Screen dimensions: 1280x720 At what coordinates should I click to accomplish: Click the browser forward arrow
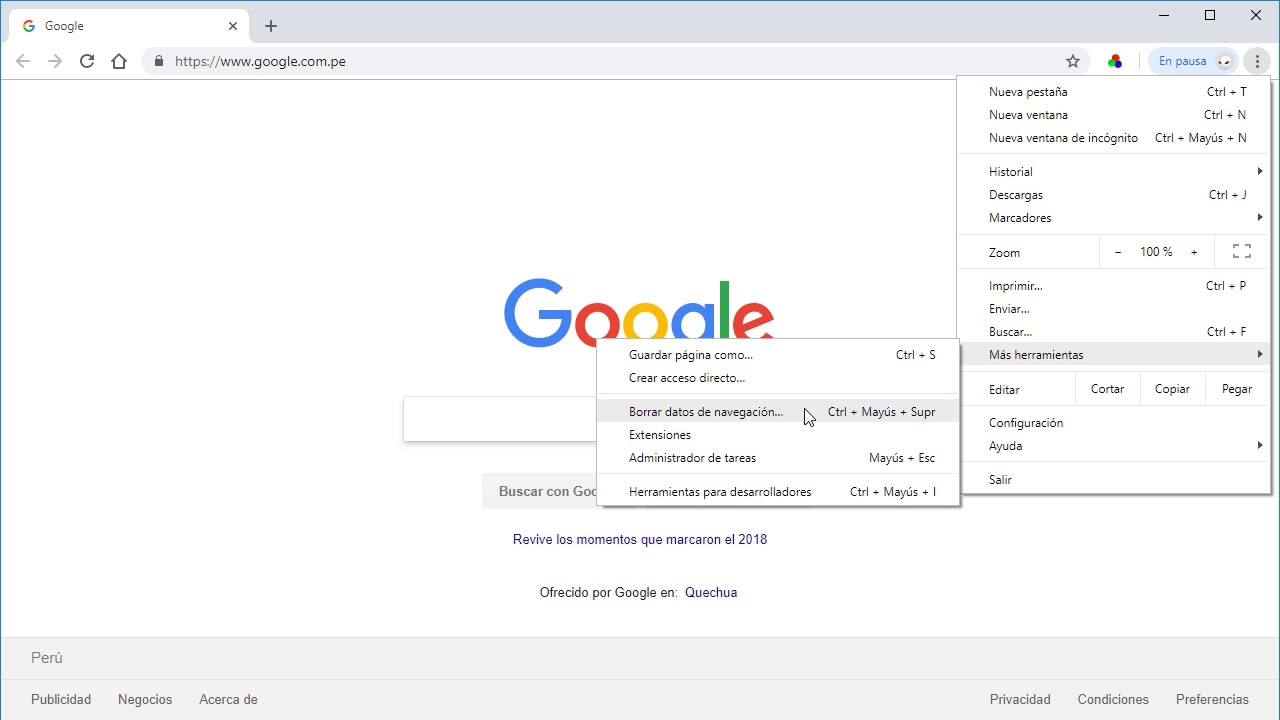tap(55, 61)
